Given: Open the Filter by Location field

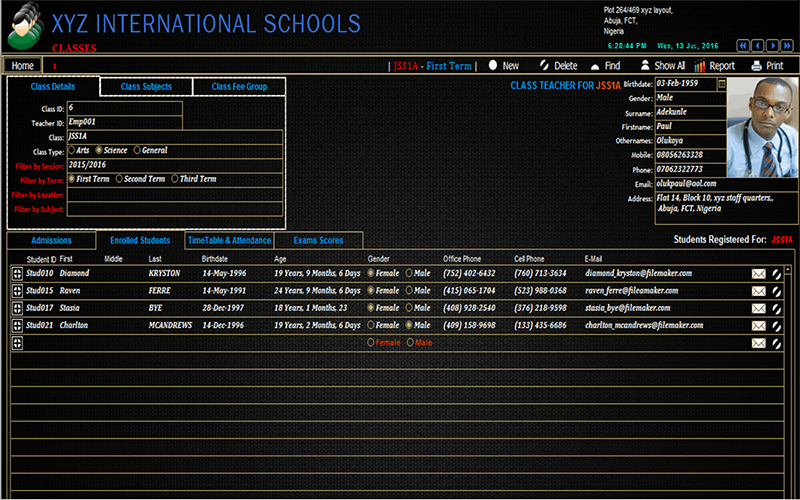Looking at the screenshot, I should click(174, 194).
